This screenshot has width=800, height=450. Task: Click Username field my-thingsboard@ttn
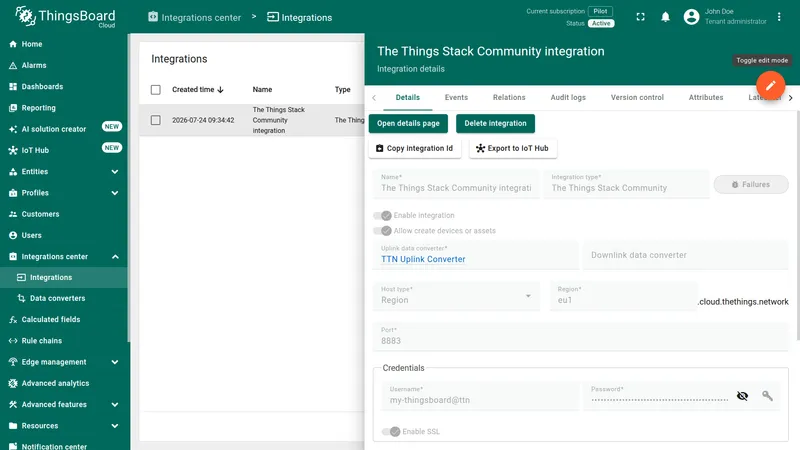click(480, 396)
